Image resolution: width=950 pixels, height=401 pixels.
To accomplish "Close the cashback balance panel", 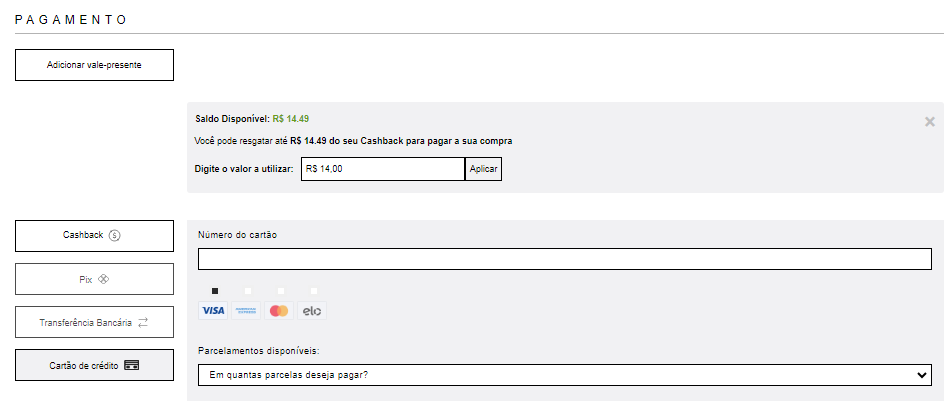I will click(930, 121).
